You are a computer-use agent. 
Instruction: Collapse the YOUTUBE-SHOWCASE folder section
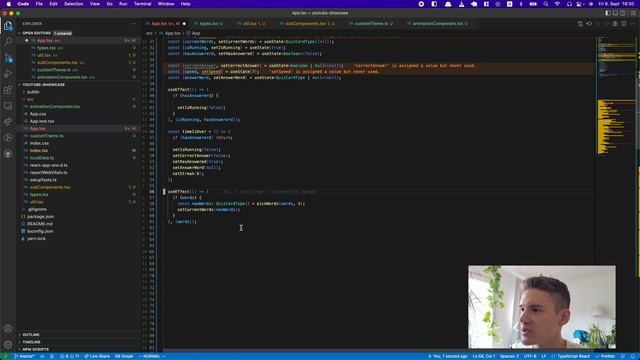43,84
